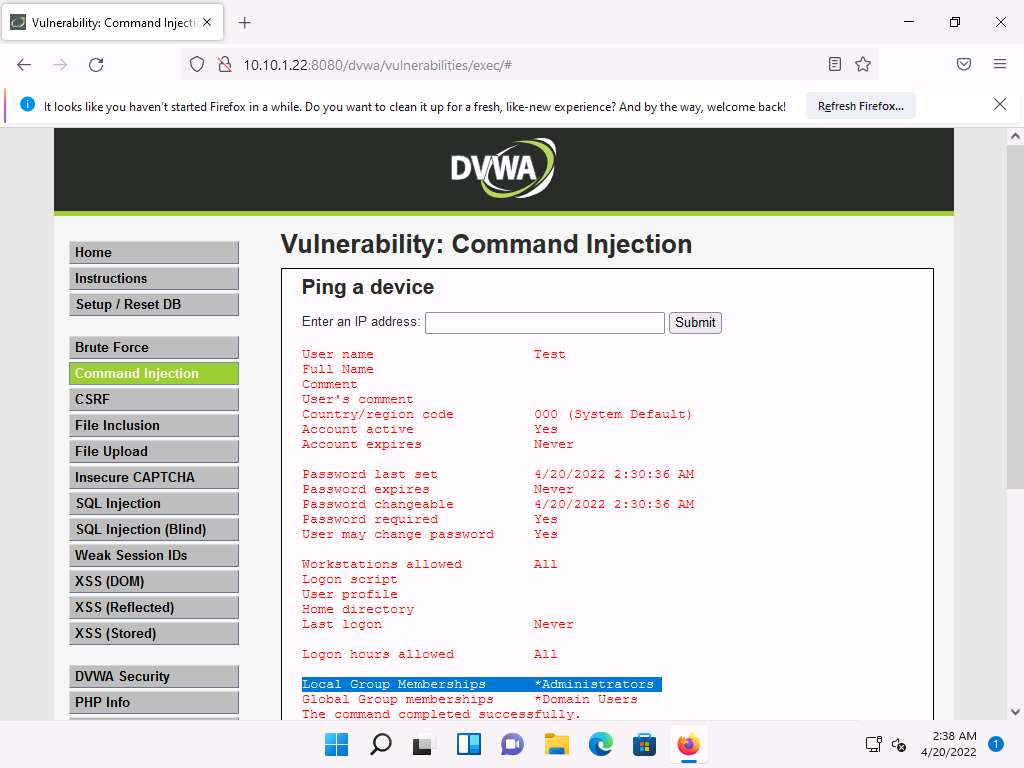Image resolution: width=1024 pixels, height=768 pixels.
Task: Open the Firefox hamburger application menu
Action: click(999, 65)
